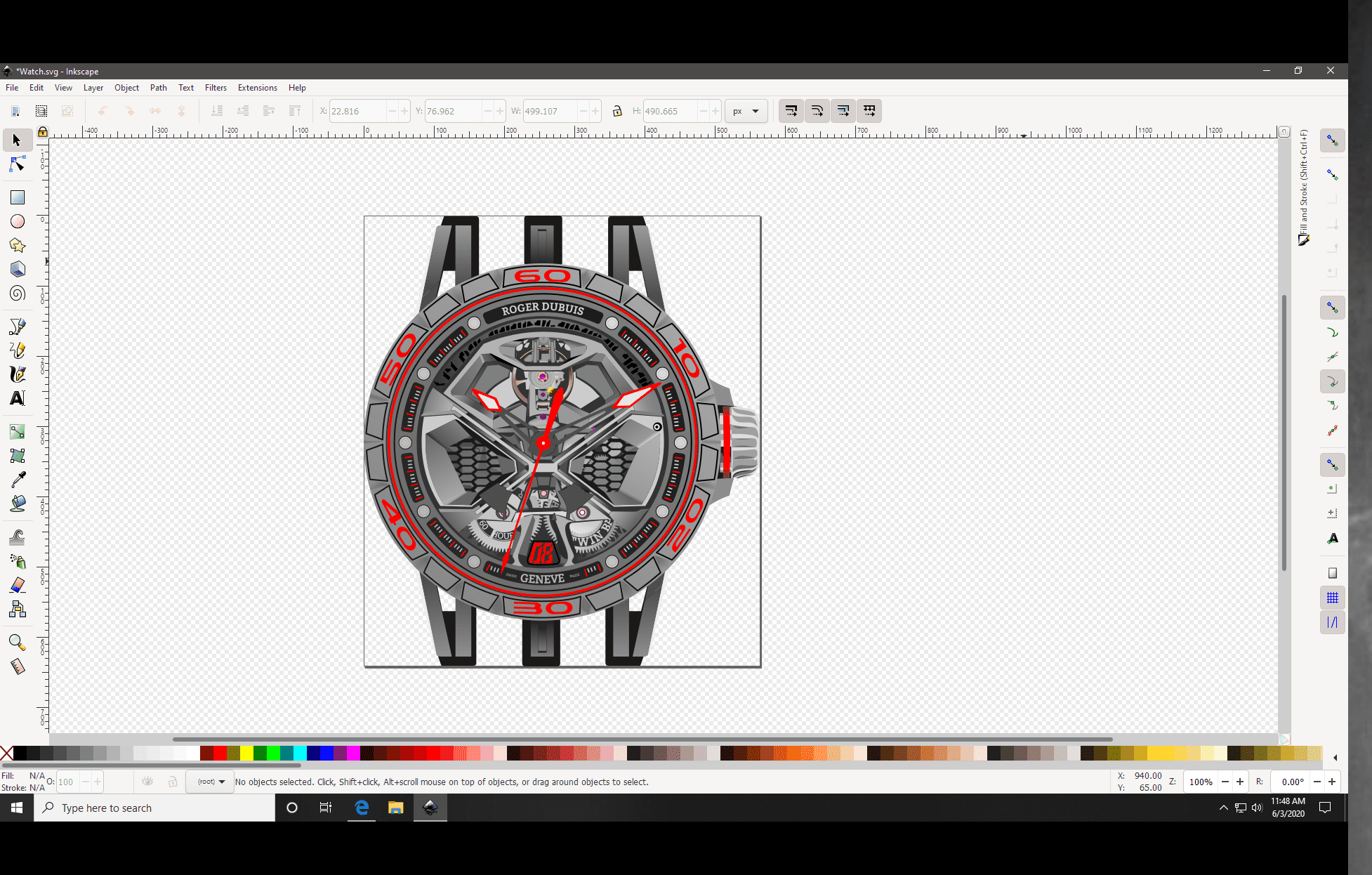Expand the px units dropdown
Image resolution: width=1372 pixels, height=875 pixels.
pos(756,111)
